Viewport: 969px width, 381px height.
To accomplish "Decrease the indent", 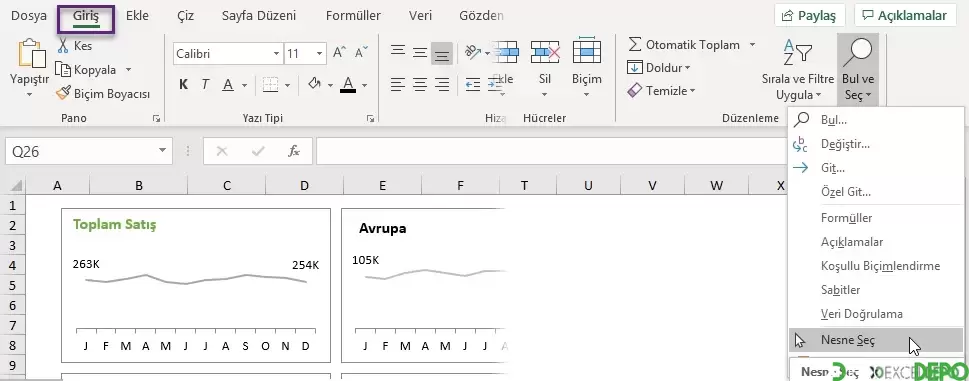I will (473, 85).
